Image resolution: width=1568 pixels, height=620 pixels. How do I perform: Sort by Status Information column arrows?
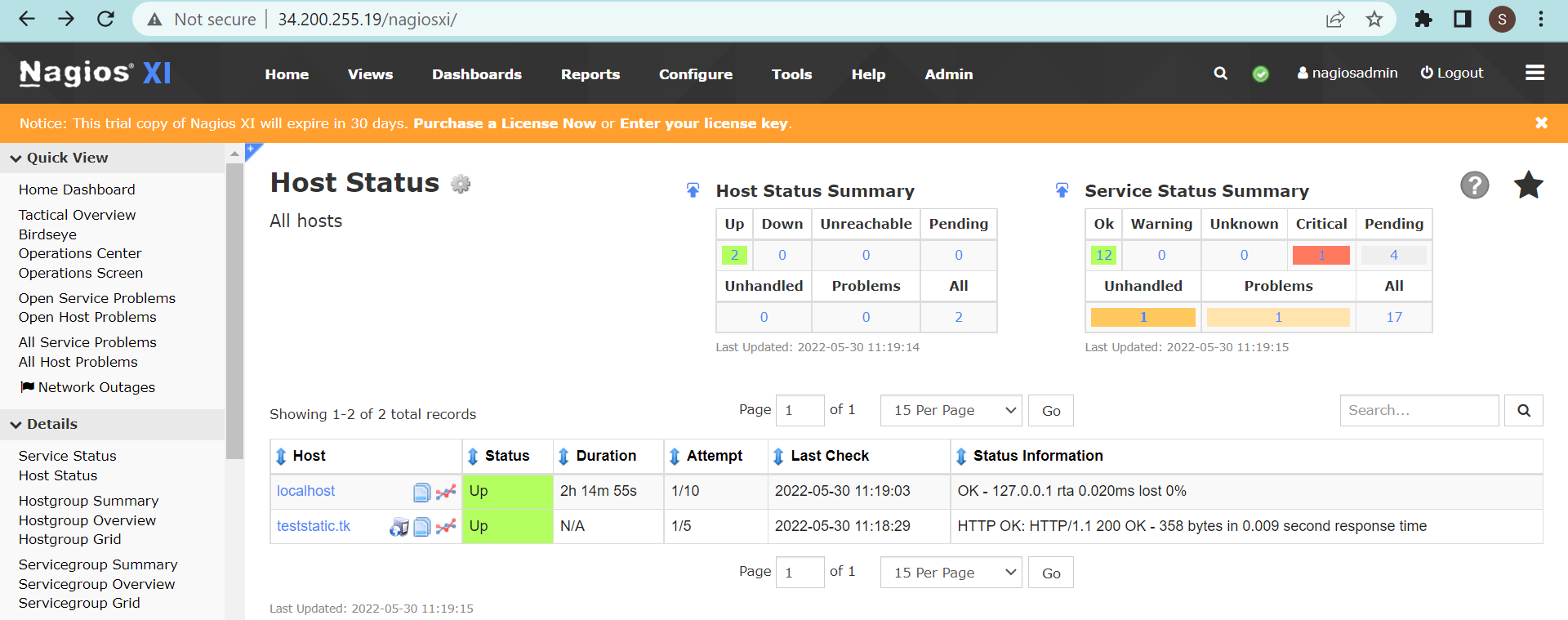(x=961, y=457)
